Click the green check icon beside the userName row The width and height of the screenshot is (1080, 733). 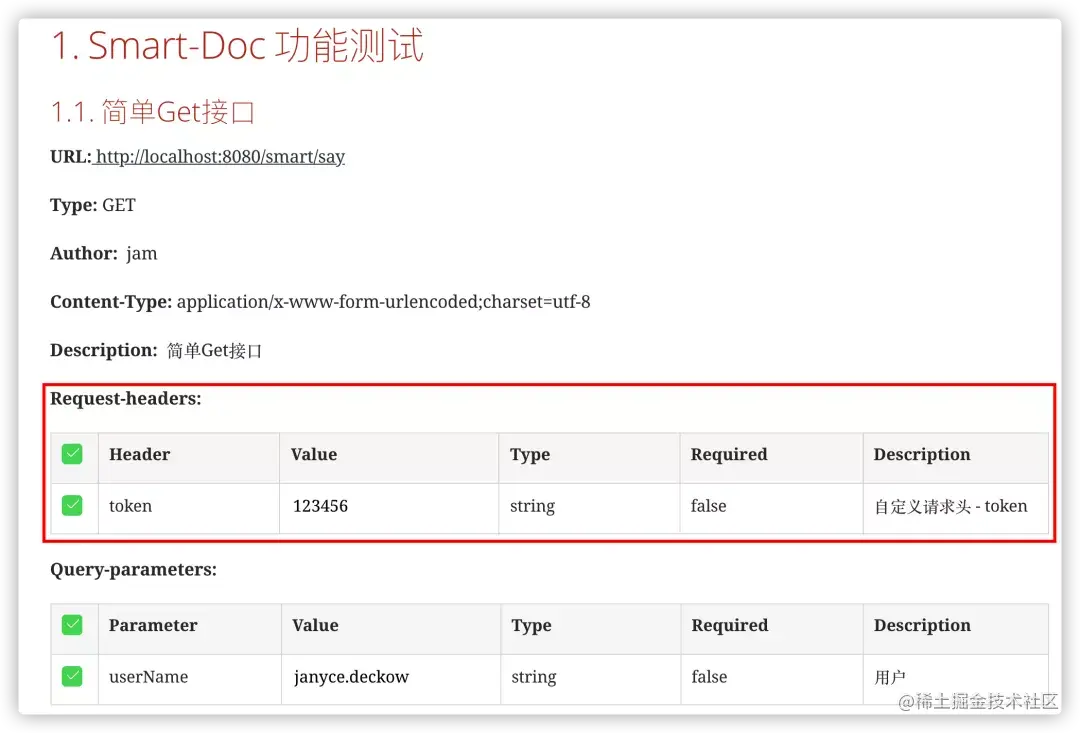point(72,676)
